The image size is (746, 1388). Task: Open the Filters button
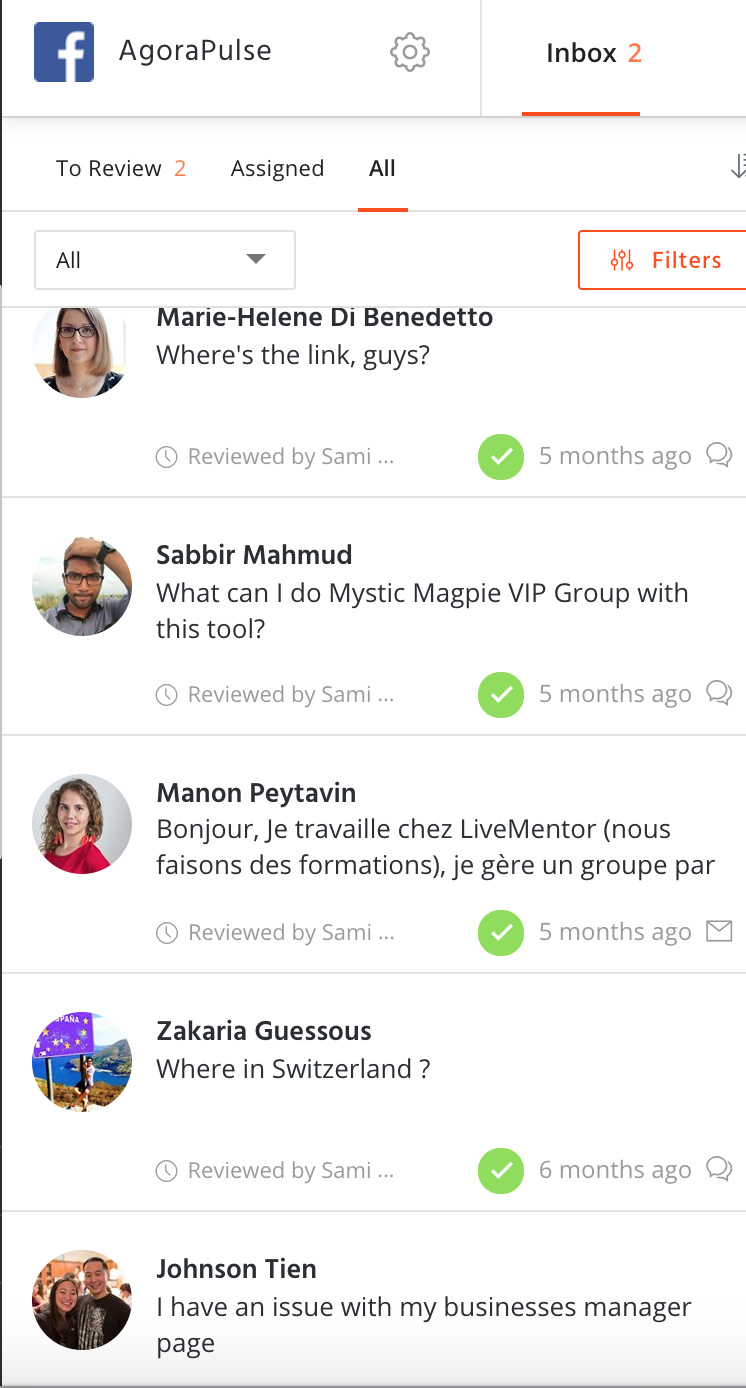click(x=664, y=260)
